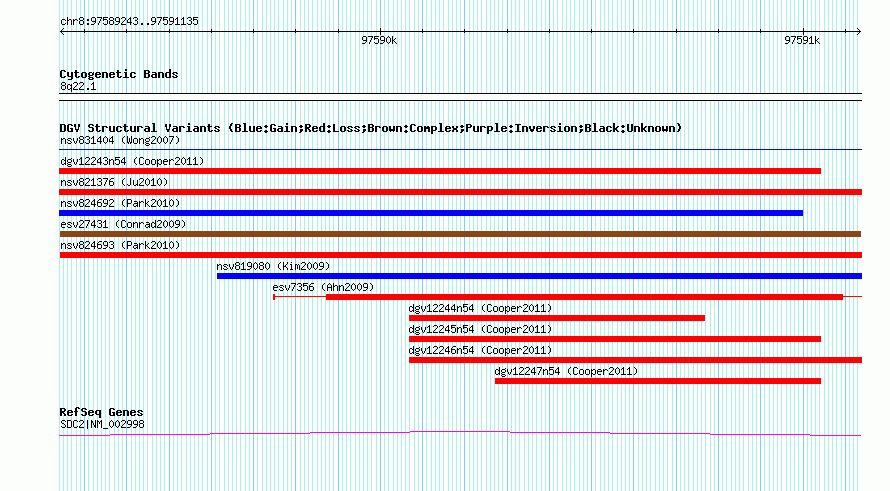Click the nsv831404 (Wong2007) label

point(120,140)
